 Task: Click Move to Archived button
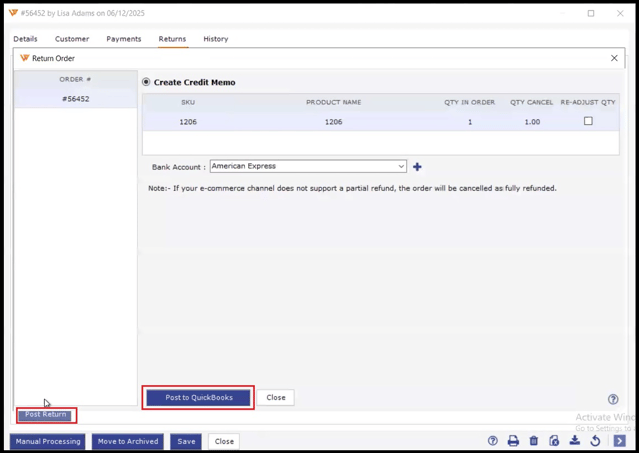coord(128,441)
